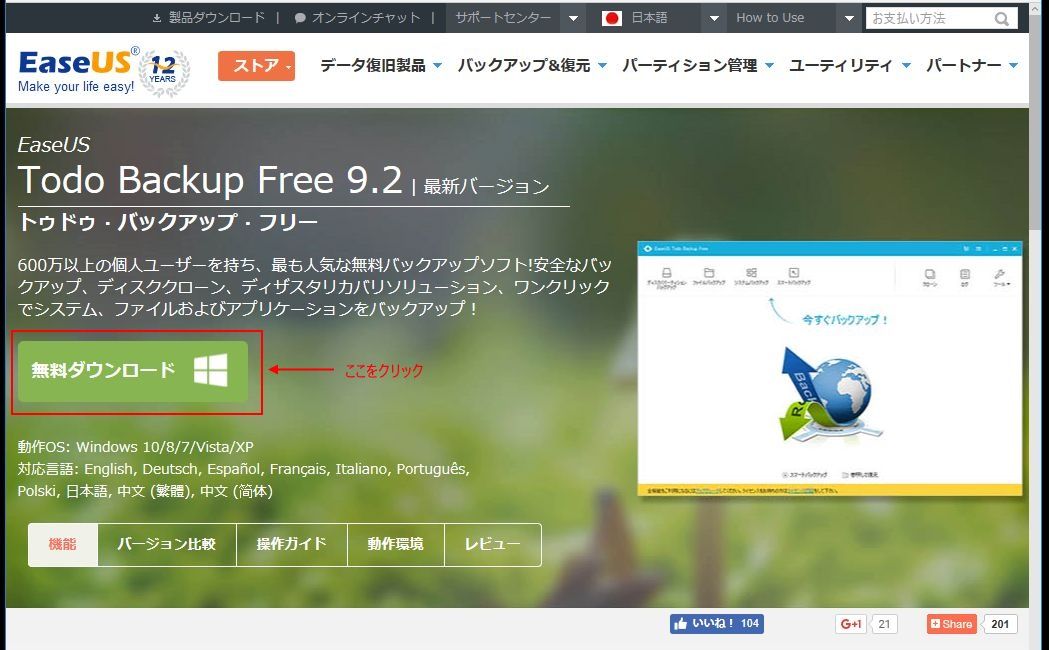Click the green 無料ダウンロード button
The width and height of the screenshot is (1049, 650).
coord(132,371)
